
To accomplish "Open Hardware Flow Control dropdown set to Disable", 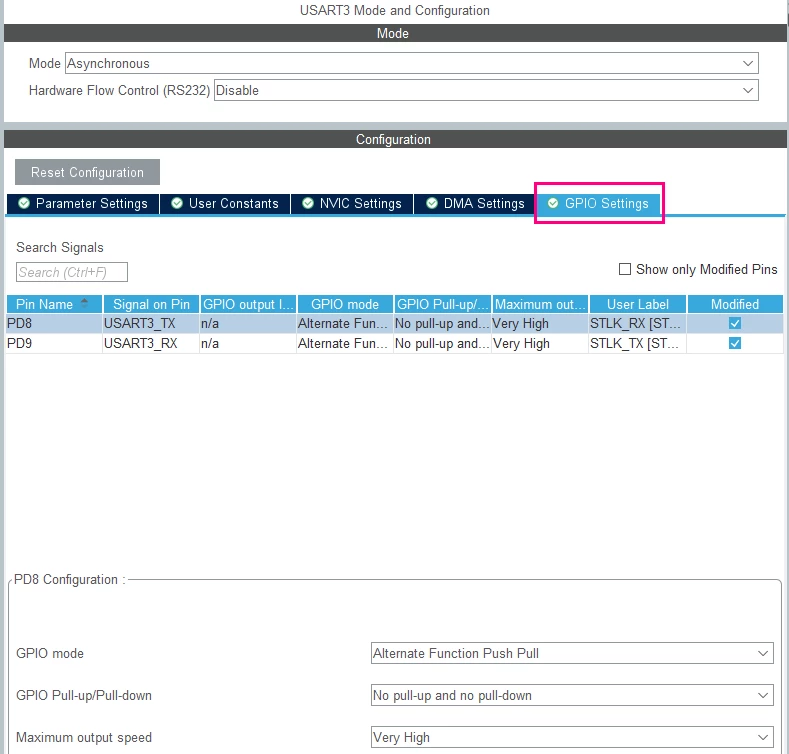I will [486, 91].
